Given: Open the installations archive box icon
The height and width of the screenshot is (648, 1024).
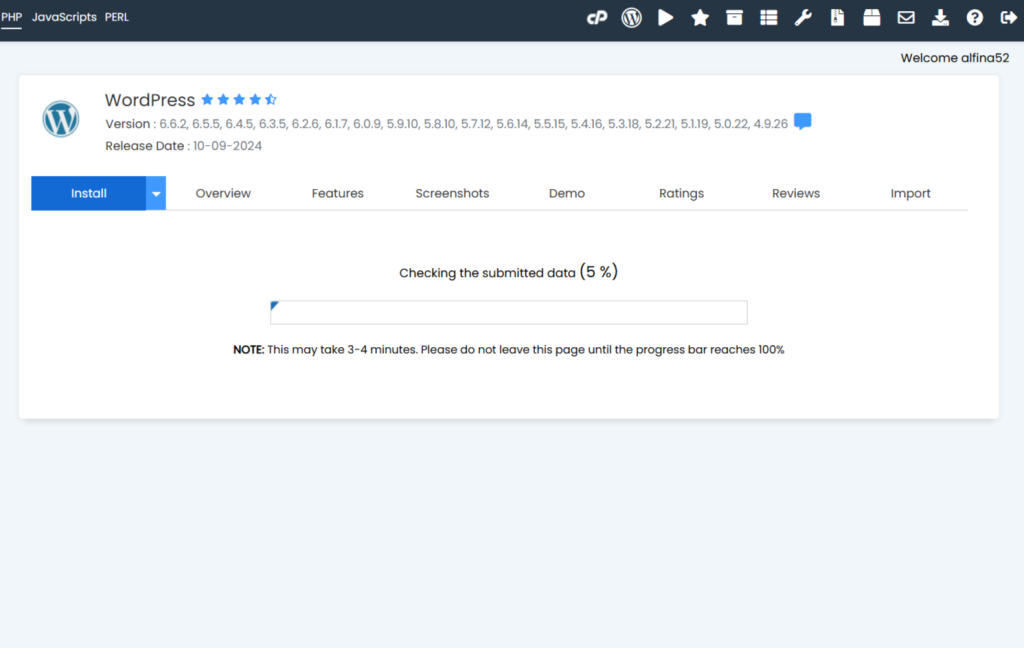Looking at the screenshot, I should click(x=734, y=17).
